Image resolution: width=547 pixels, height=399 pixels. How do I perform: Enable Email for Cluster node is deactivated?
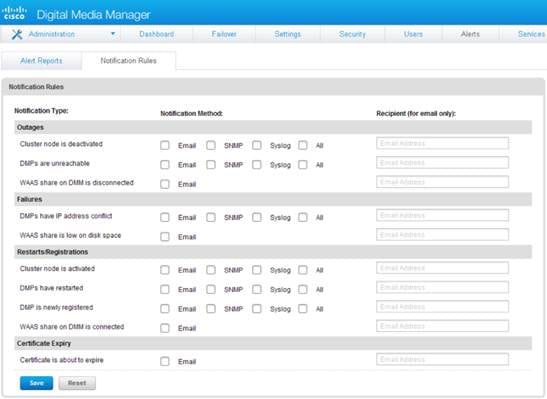click(165, 145)
